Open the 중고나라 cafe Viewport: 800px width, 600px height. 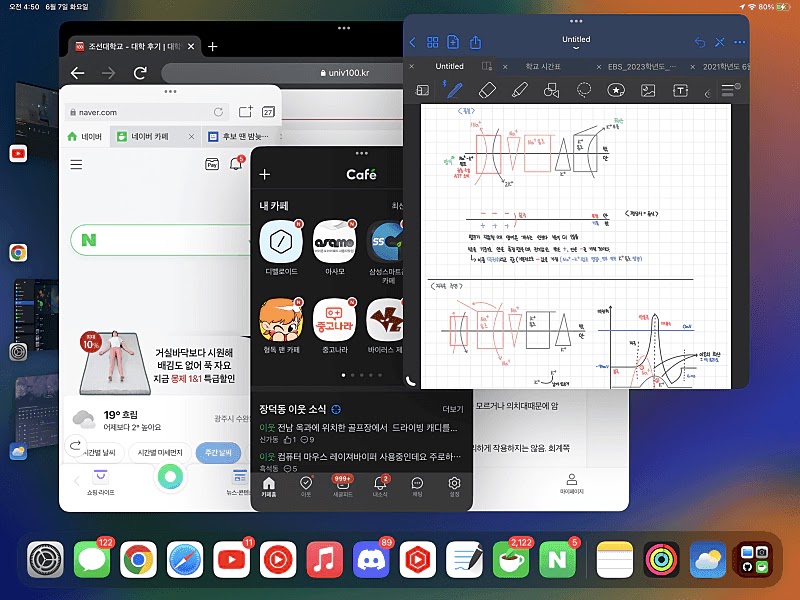[x=335, y=326]
